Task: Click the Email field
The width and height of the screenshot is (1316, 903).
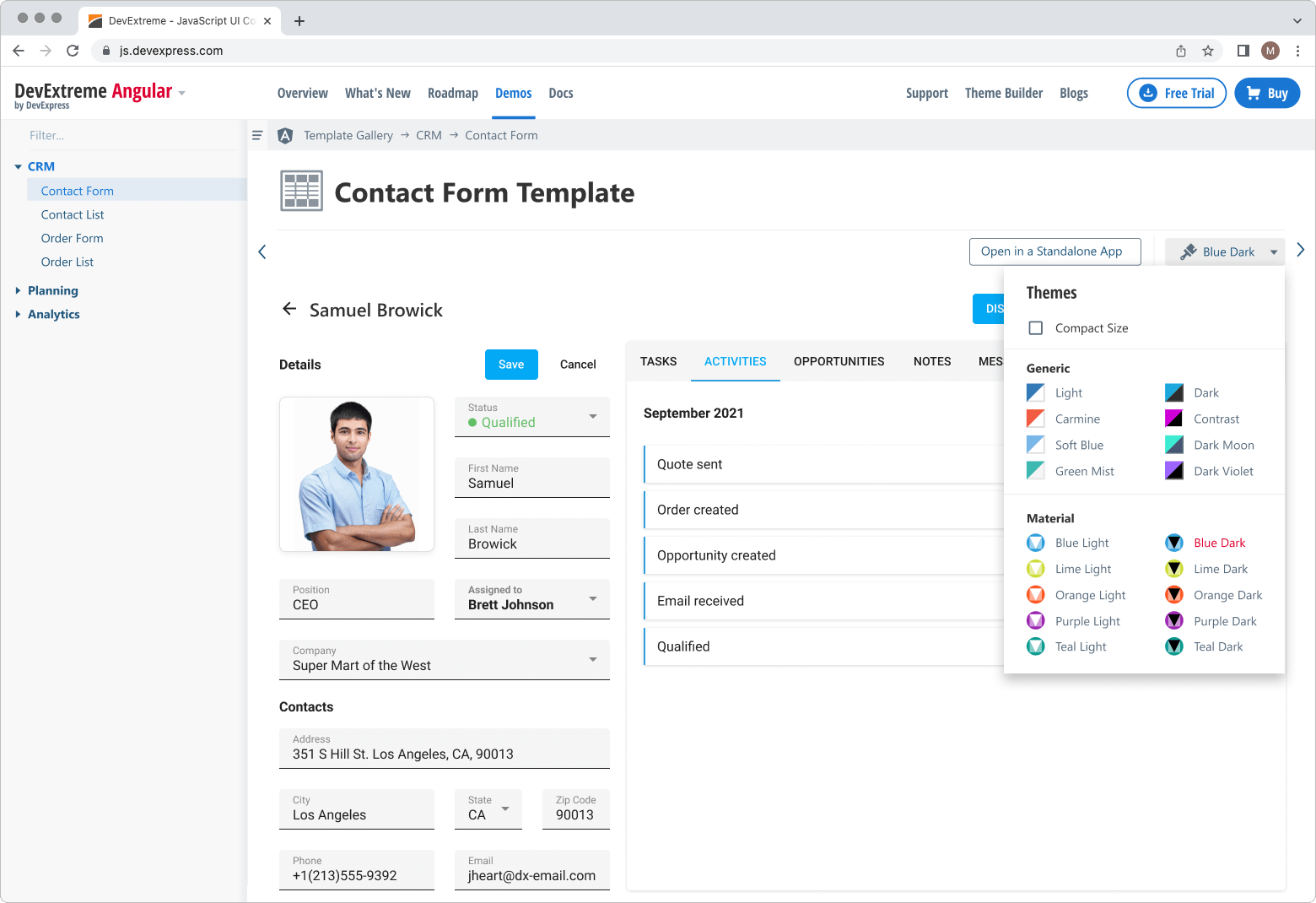Action: [x=532, y=869]
